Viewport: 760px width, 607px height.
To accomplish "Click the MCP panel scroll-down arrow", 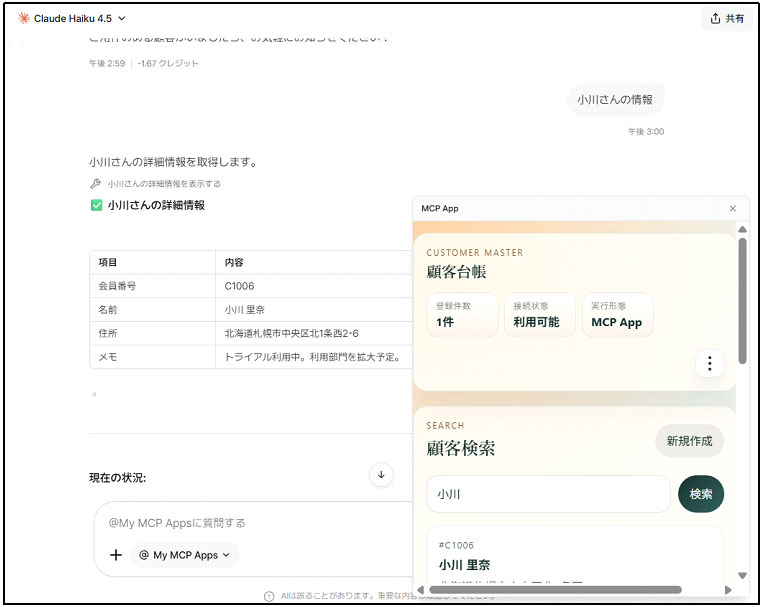I will click(742, 575).
